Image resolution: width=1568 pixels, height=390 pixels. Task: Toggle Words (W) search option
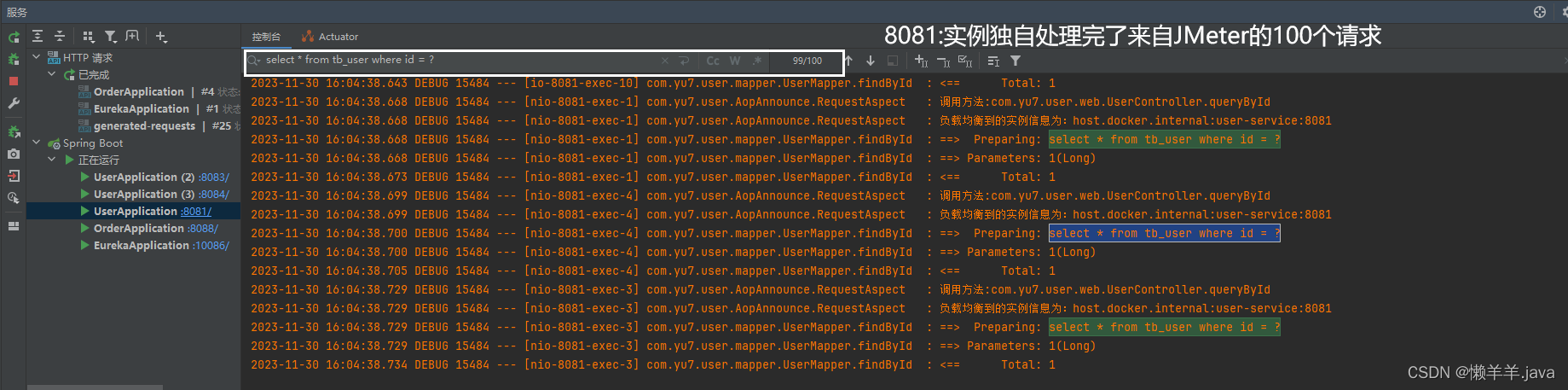tap(735, 61)
